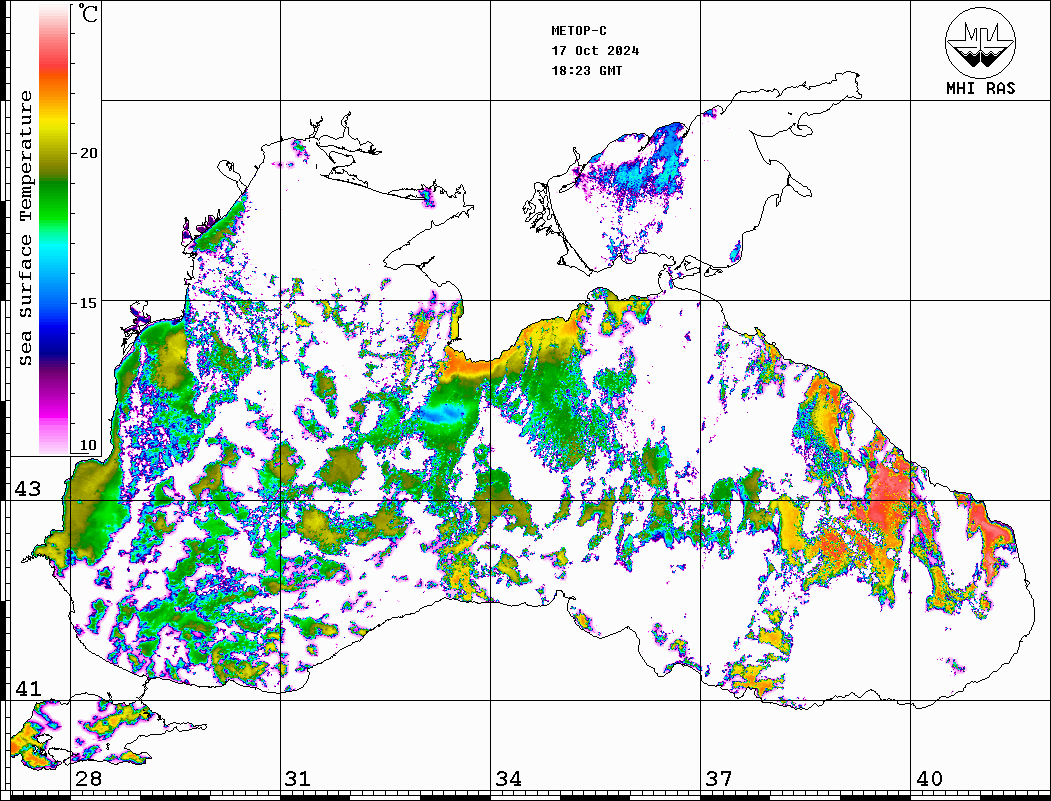This screenshot has height=801, width=1051.
Task: Click the green section of the color scale bar
Action: pyautogui.click(x=54, y=201)
